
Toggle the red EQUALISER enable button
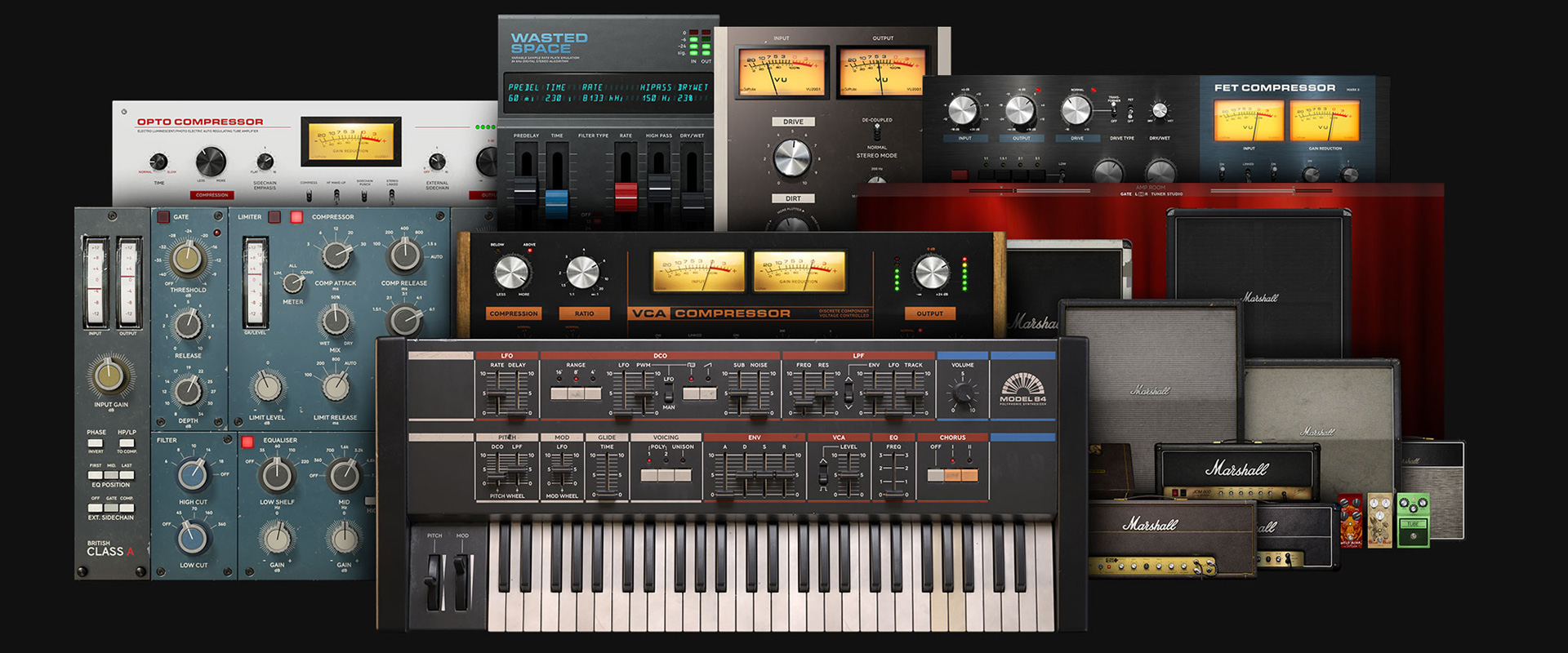pos(247,442)
